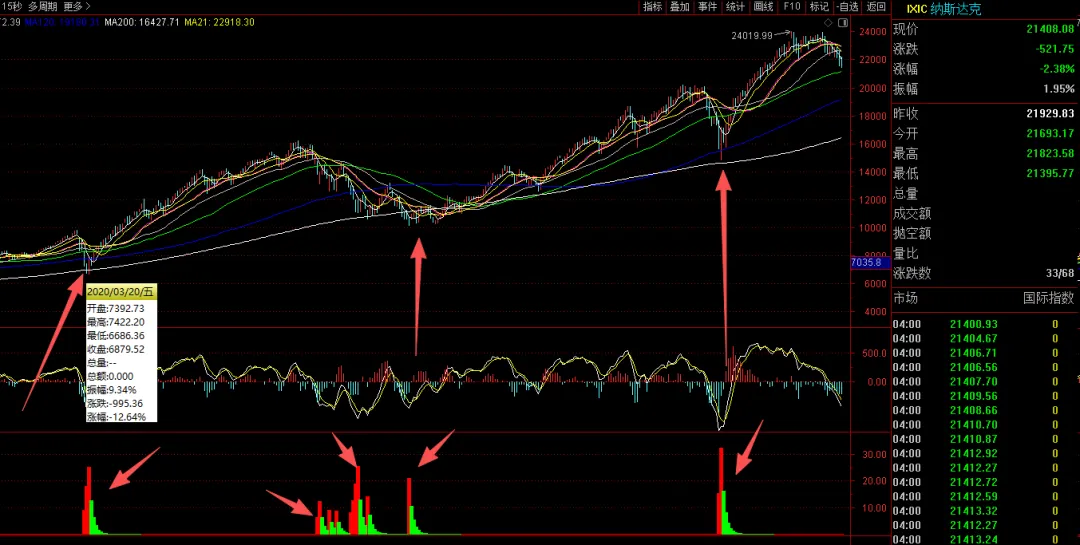The height and width of the screenshot is (545, 1080).
Task: Click the 涨跌数 value 33/68
Action: click(x=1059, y=274)
